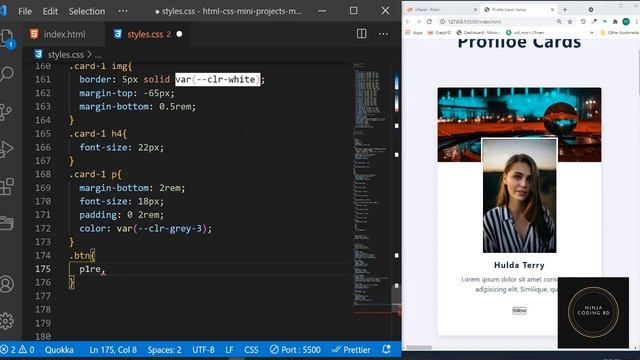
Task: Change end of line sequence LF
Action: click(229, 350)
